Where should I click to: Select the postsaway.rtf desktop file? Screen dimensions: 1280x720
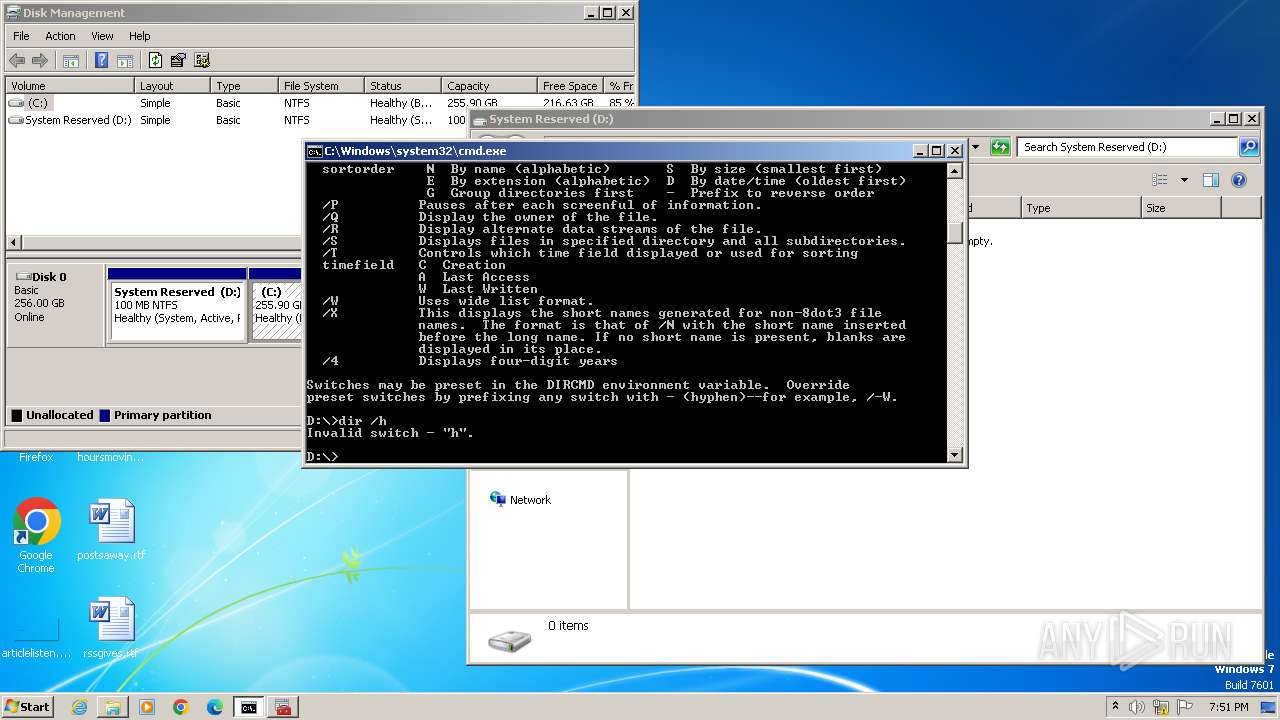[x=111, y=530]
